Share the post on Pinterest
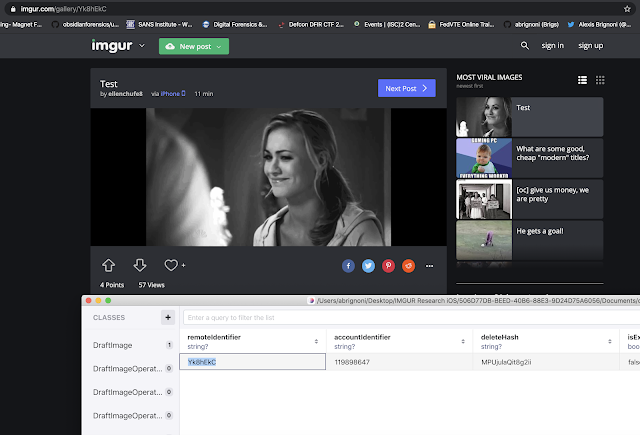The image size is (640, 435). pos(388,266)
